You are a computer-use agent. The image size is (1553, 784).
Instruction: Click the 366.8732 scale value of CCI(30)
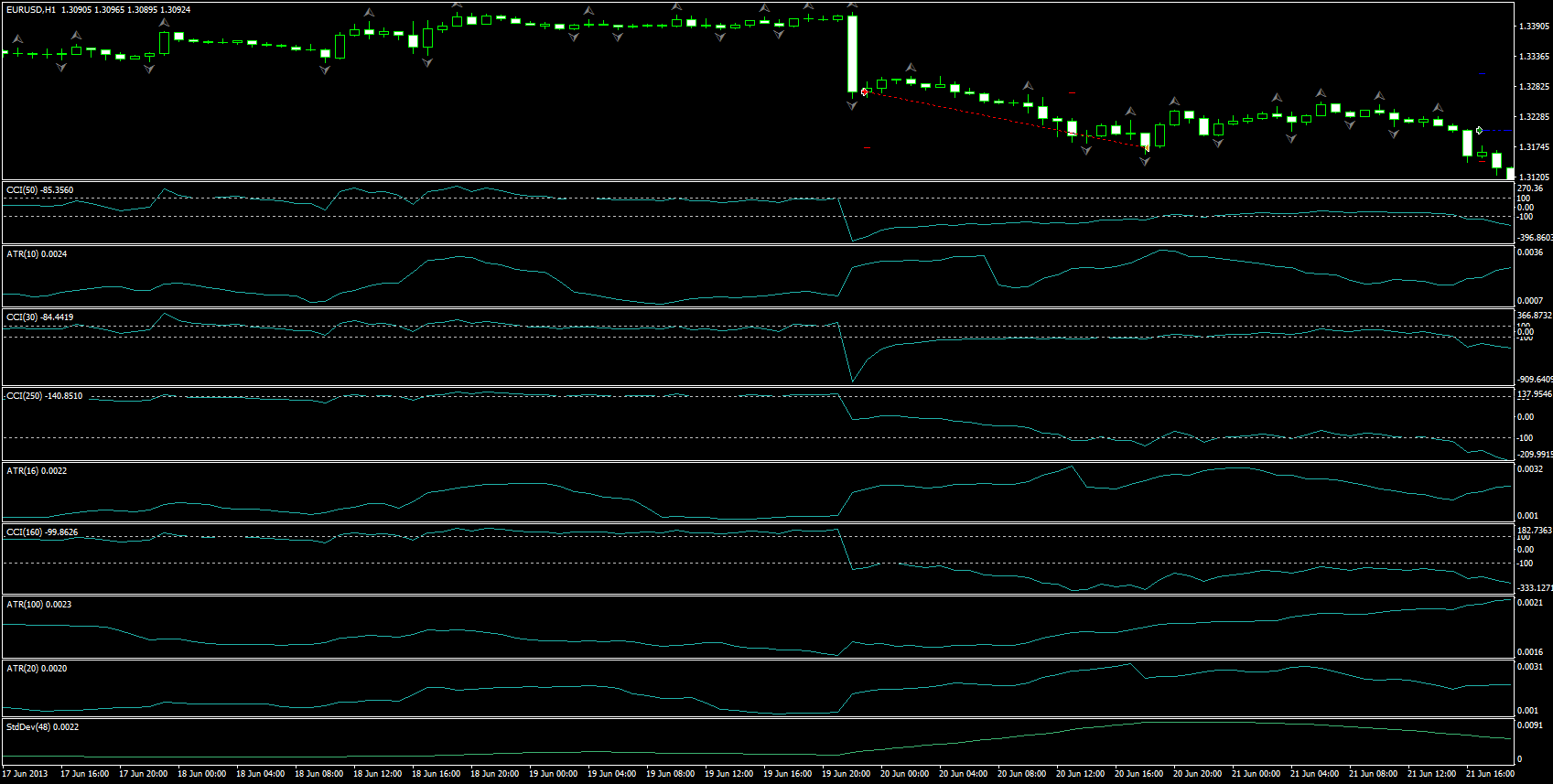[1535, 316]
